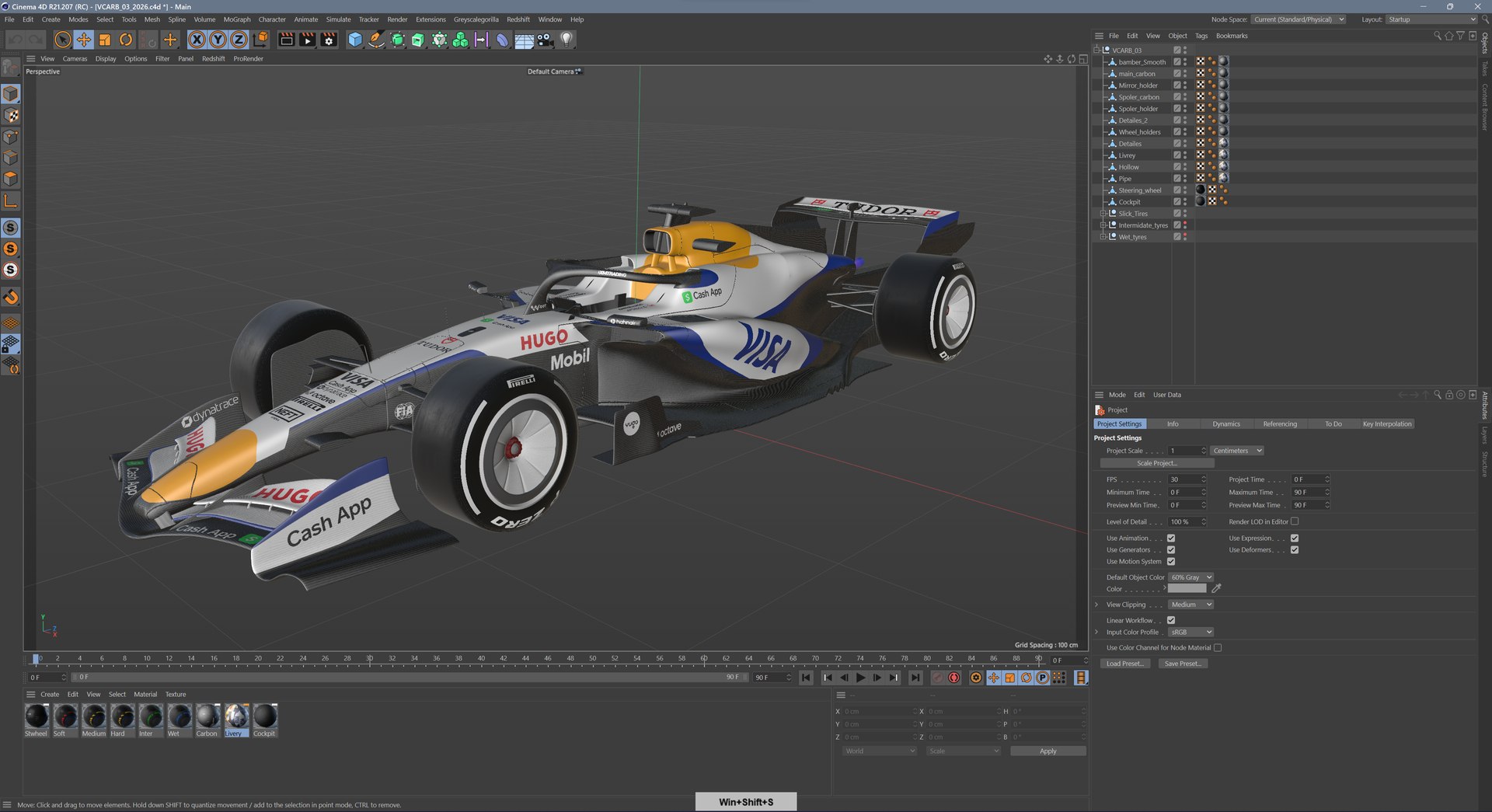The height and width of the screenshot is (812, 1492).
Task: Enable Render LOD in Editor checkbox
Action: tap(1295, 521)
